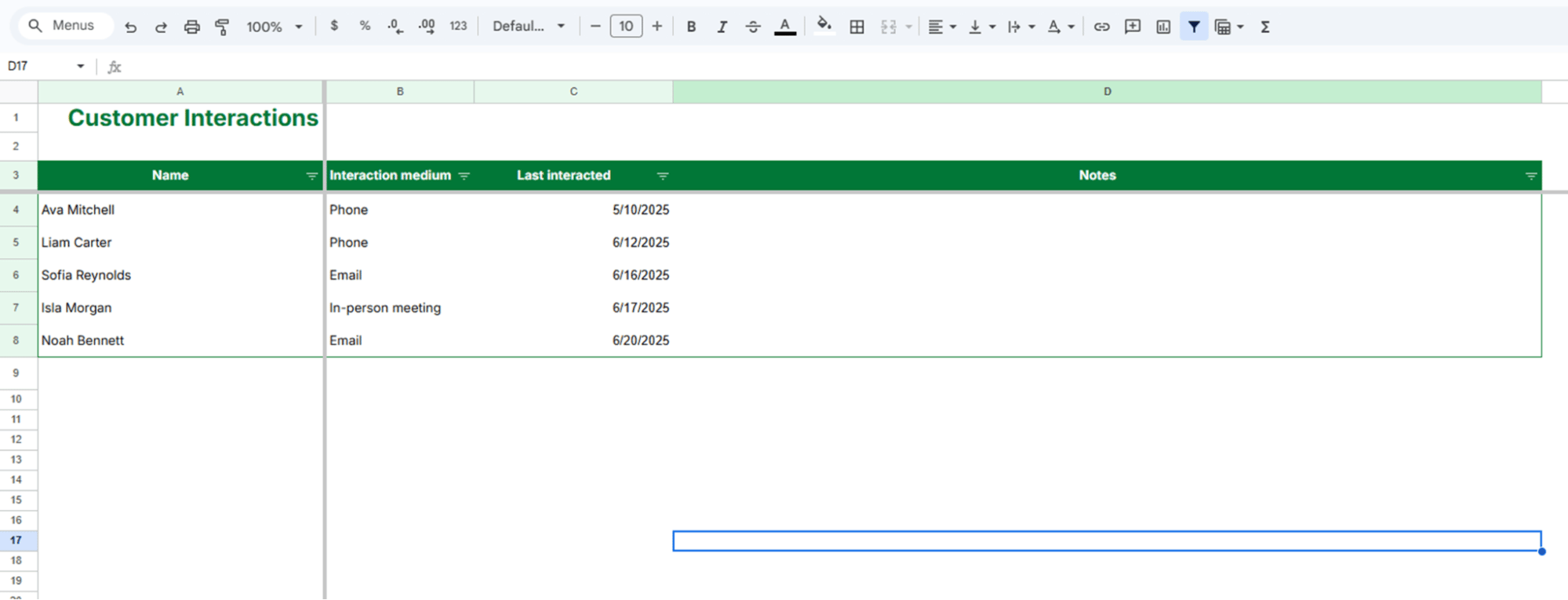1568x600 pixels.
Task: Open the filter on Interaction medium column
Action: point(464,176)
